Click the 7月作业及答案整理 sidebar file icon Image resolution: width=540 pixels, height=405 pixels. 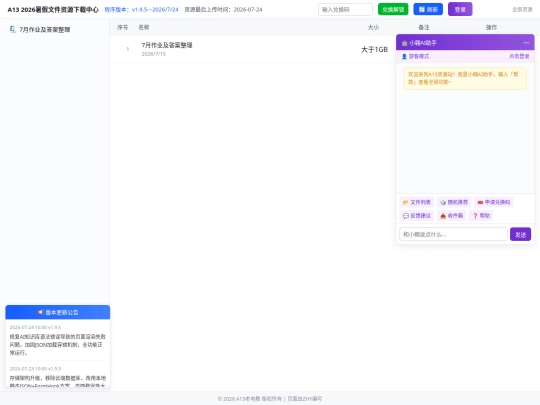pos(12,30)
